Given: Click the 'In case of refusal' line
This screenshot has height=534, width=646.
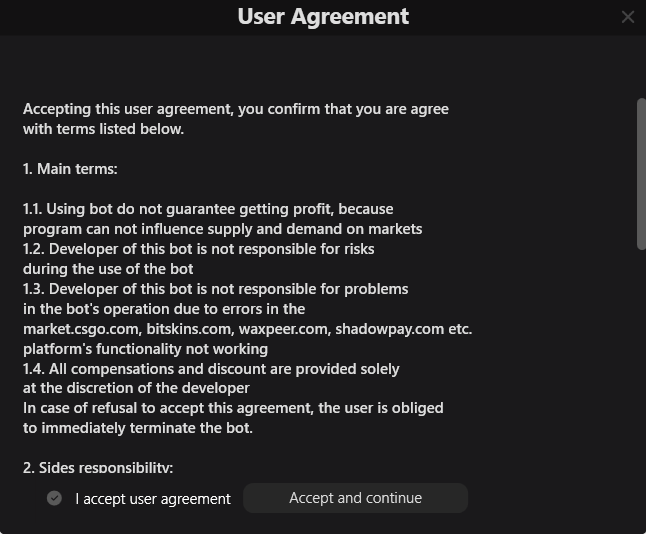Looking at the screenshot, I should 233,408.
